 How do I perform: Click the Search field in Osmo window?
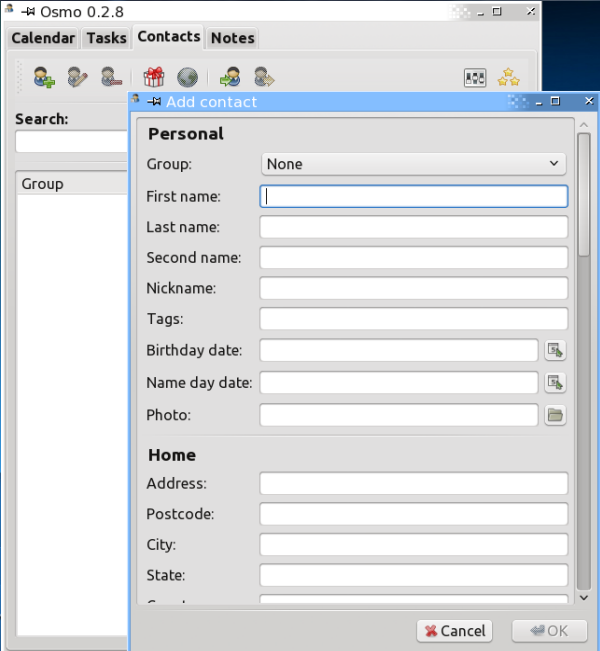[71, 142]
